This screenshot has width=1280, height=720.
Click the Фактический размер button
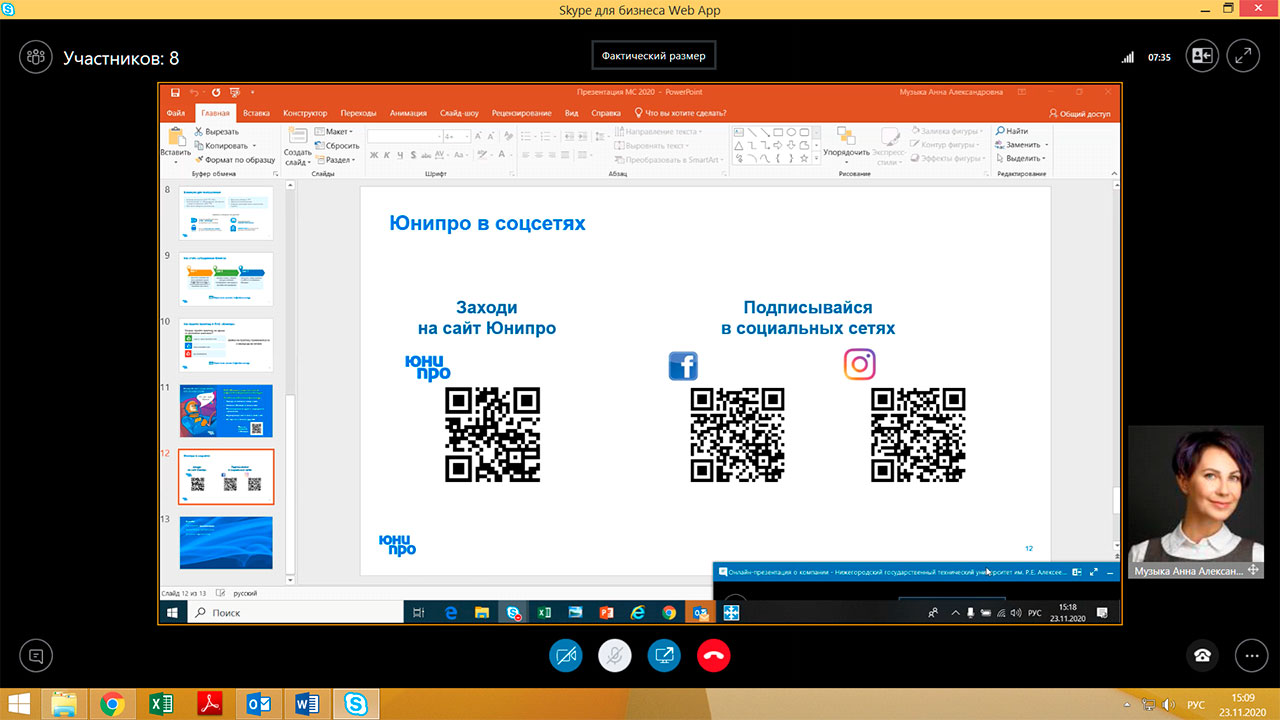pyautogui.click(x=654, y=56)
